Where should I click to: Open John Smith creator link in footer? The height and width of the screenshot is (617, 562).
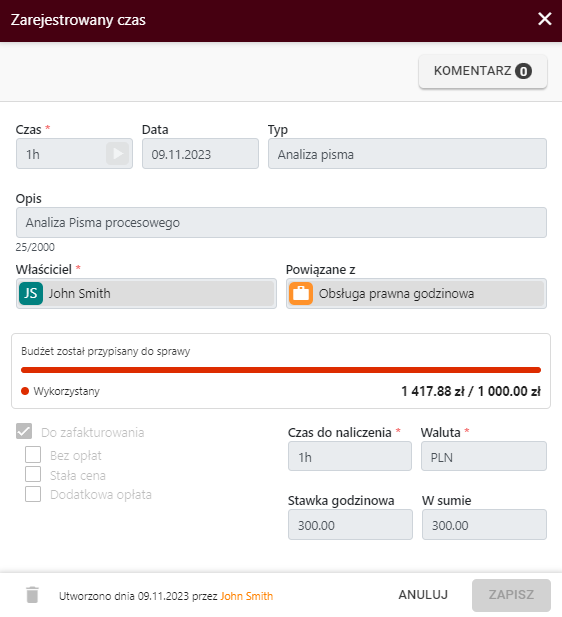point(246,596)
